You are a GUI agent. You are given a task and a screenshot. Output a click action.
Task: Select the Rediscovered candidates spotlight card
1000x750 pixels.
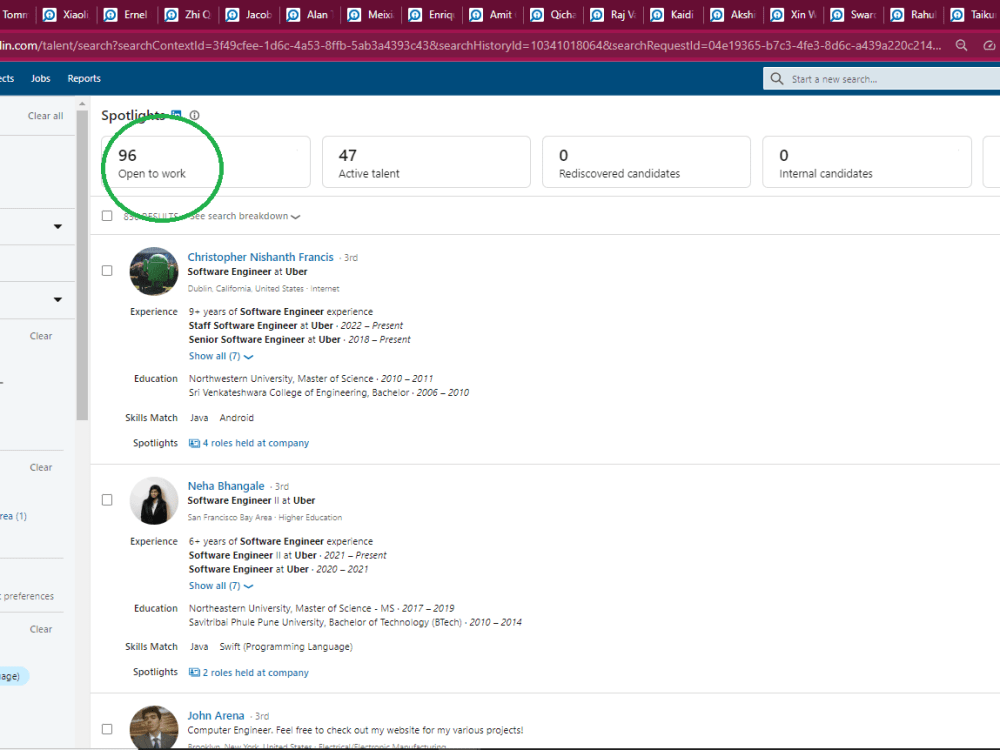tap(646, 162)
